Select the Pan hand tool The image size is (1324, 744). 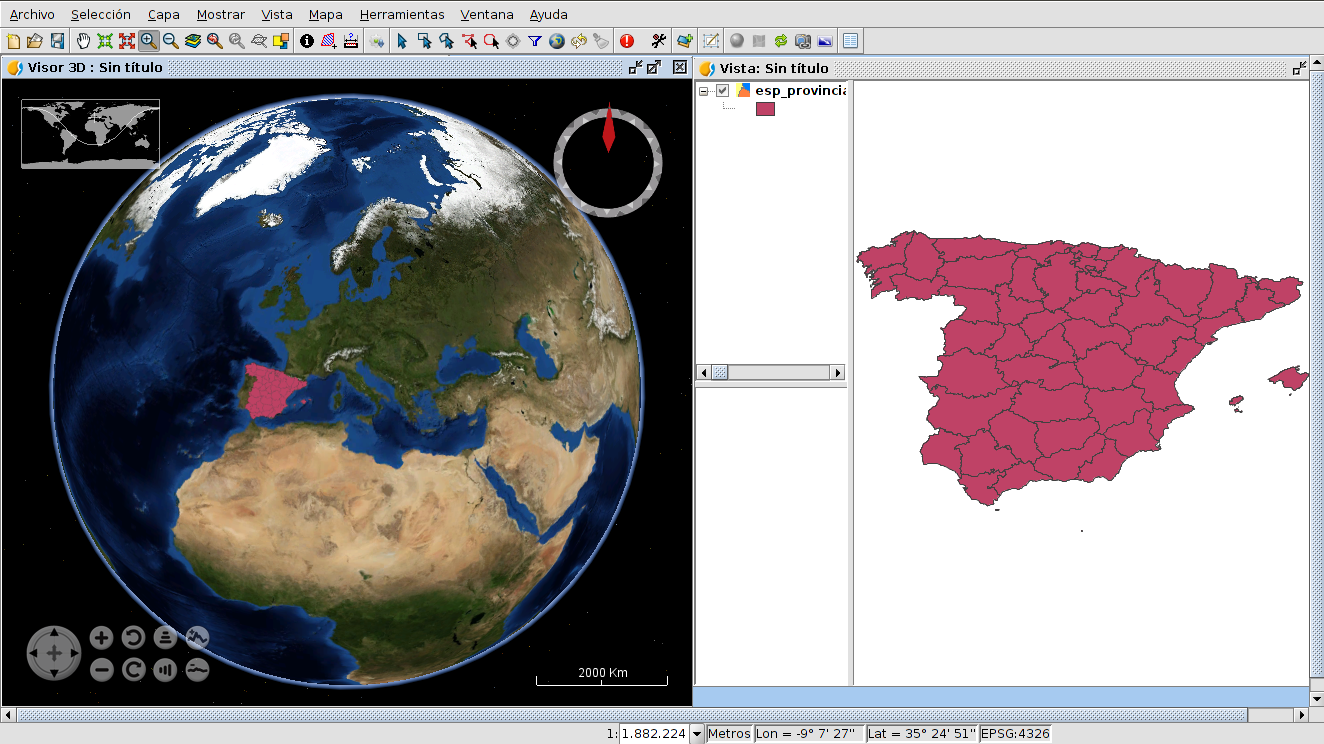(x=83, y=41)
